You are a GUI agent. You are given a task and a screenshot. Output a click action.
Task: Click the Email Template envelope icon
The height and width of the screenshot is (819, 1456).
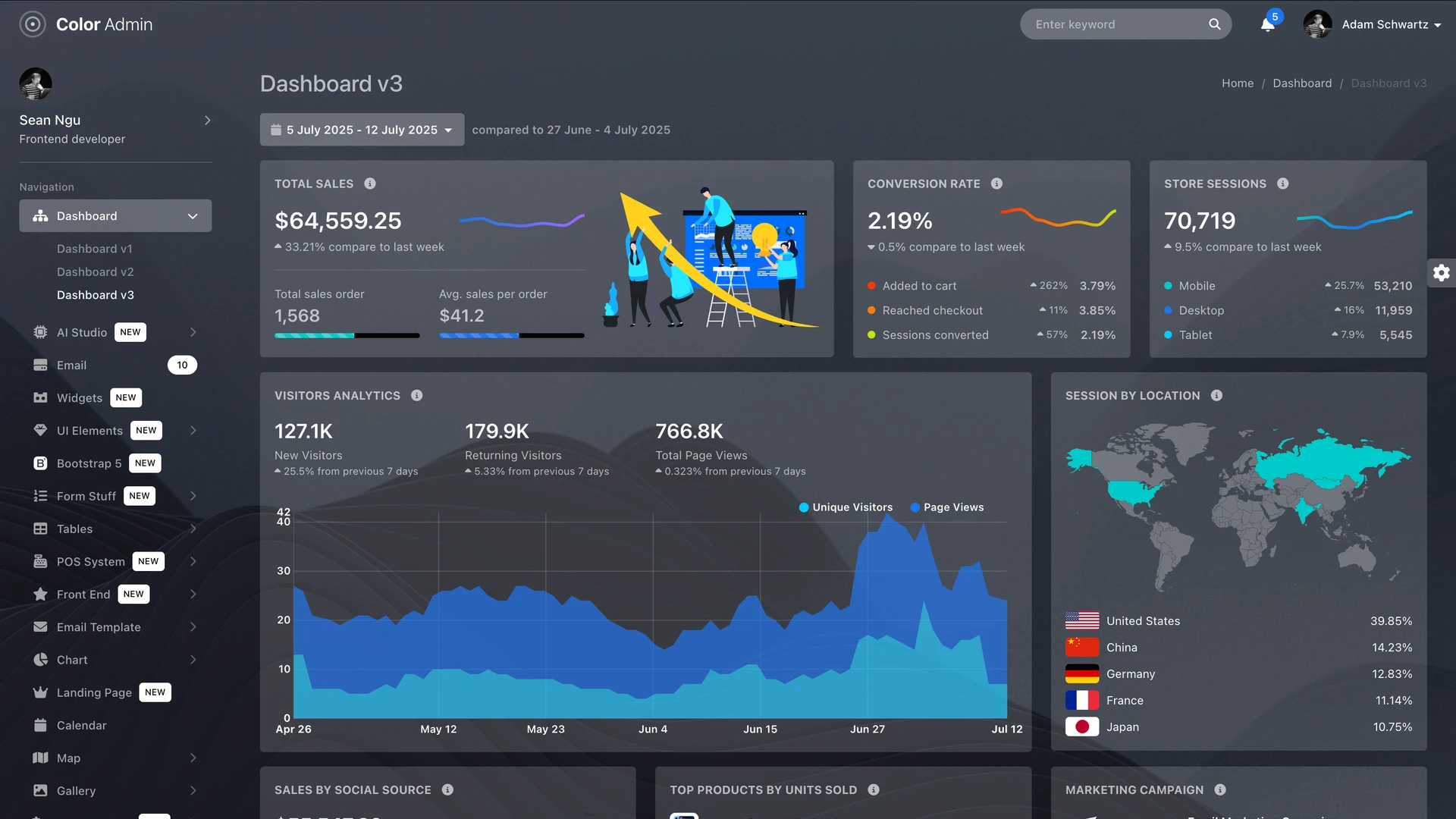[40, 627]
